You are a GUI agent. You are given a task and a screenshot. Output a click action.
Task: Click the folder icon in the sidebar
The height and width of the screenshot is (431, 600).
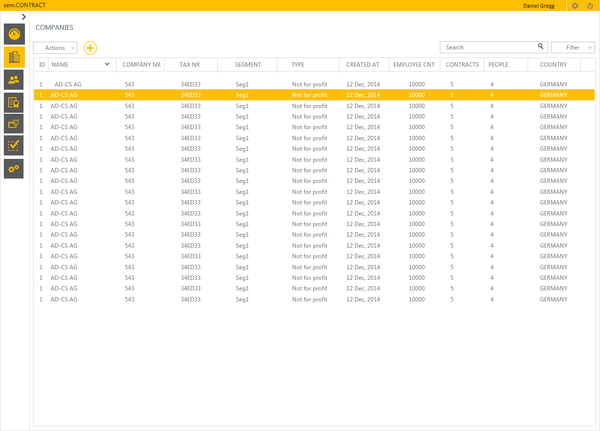tap(15, 124)
